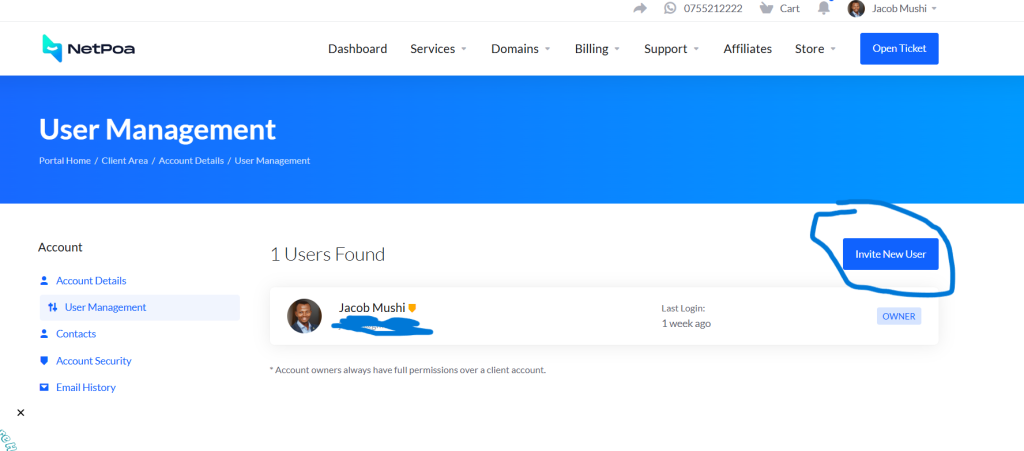Image resolution: width=1024 pixels, height=451 pixels.
Task: Click the Email History envelope icon in sidebar
Action: pos(44,387)
